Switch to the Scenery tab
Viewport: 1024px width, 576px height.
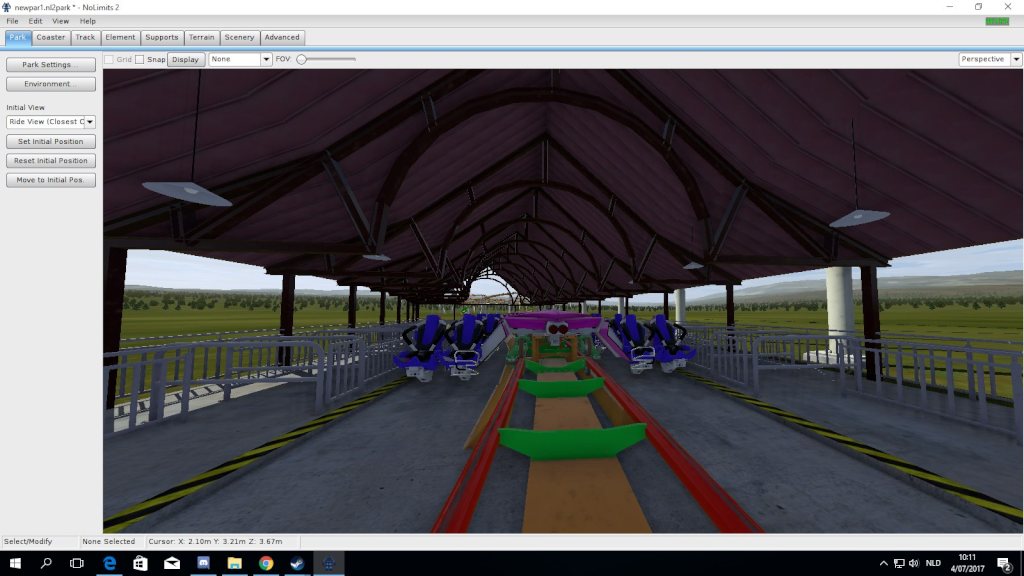240,38
